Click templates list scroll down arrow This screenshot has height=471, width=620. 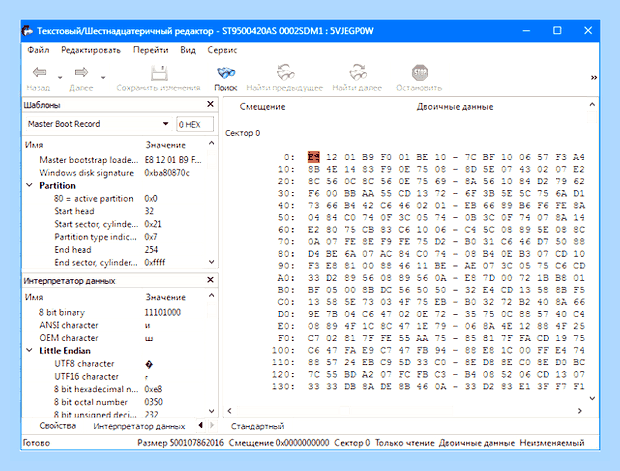(x=212, y=262)
